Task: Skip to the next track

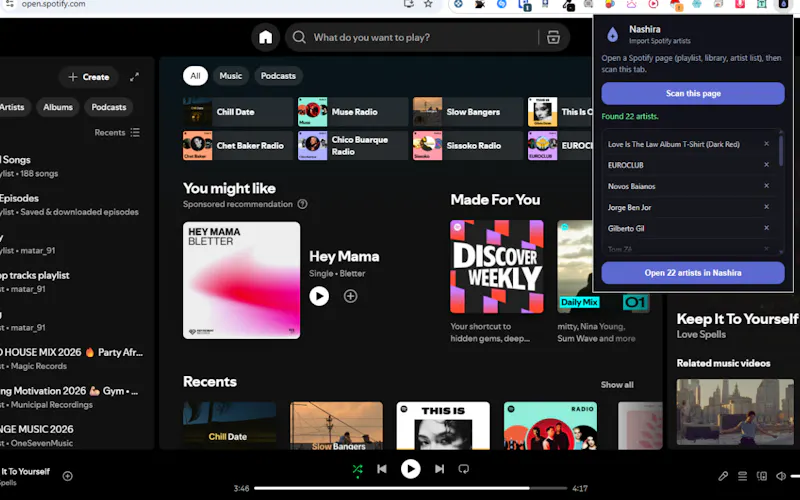Action: [439, 469]
